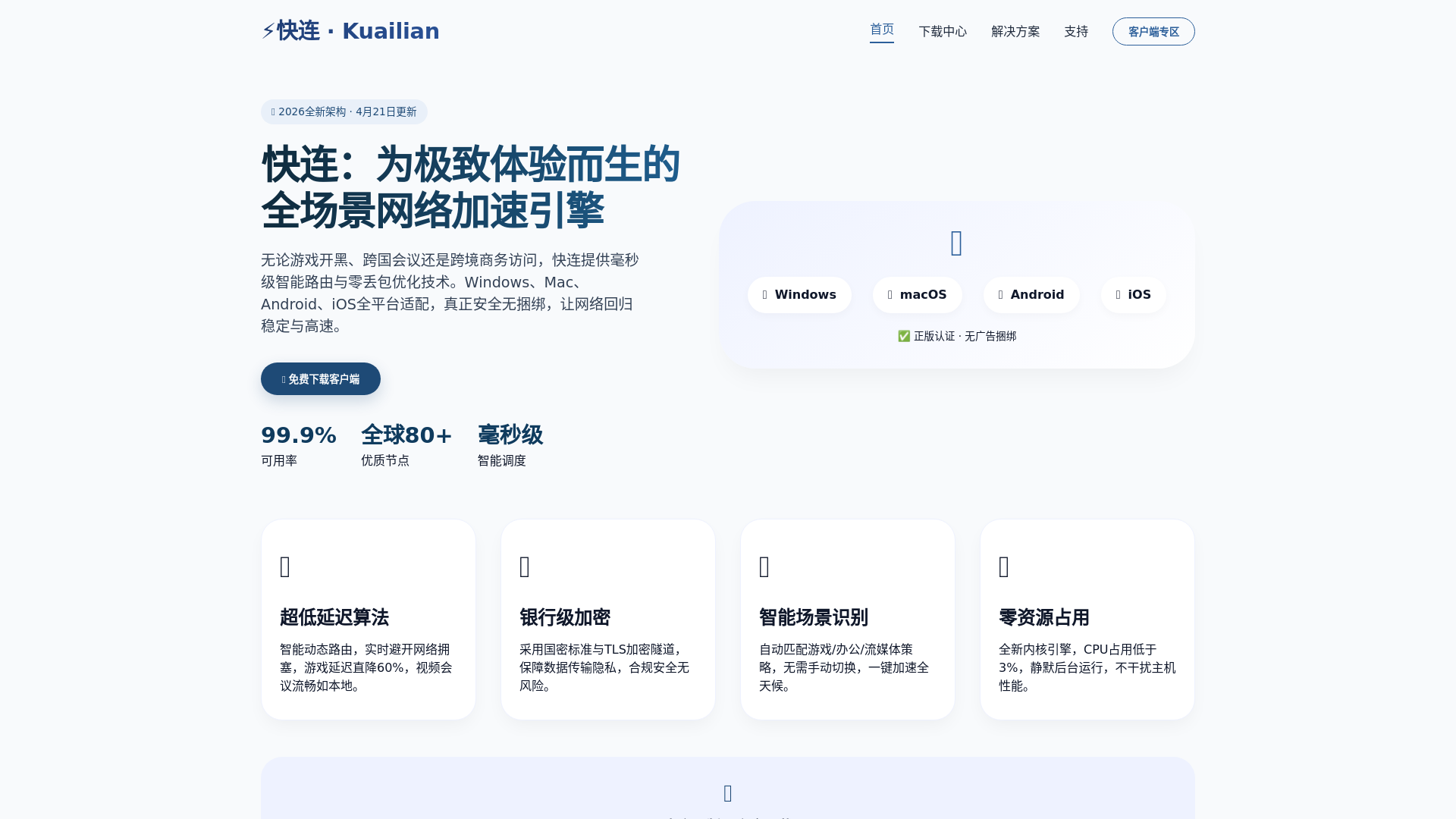Go to 解决方案 menu item
The width and height of the screenshot is (1456, 819).
[1015, 31]
